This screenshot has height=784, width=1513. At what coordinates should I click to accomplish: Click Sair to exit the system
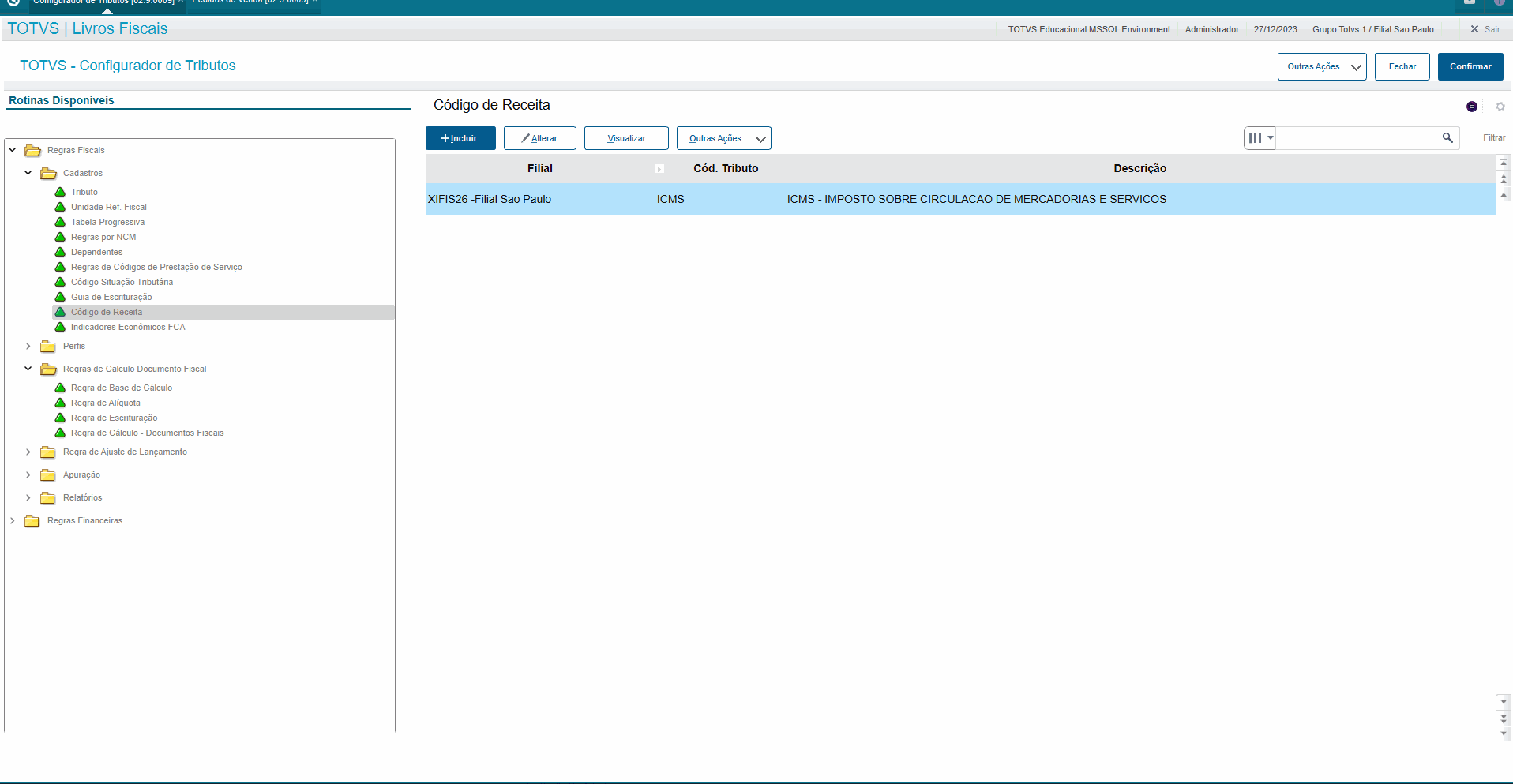[1485, 29]
